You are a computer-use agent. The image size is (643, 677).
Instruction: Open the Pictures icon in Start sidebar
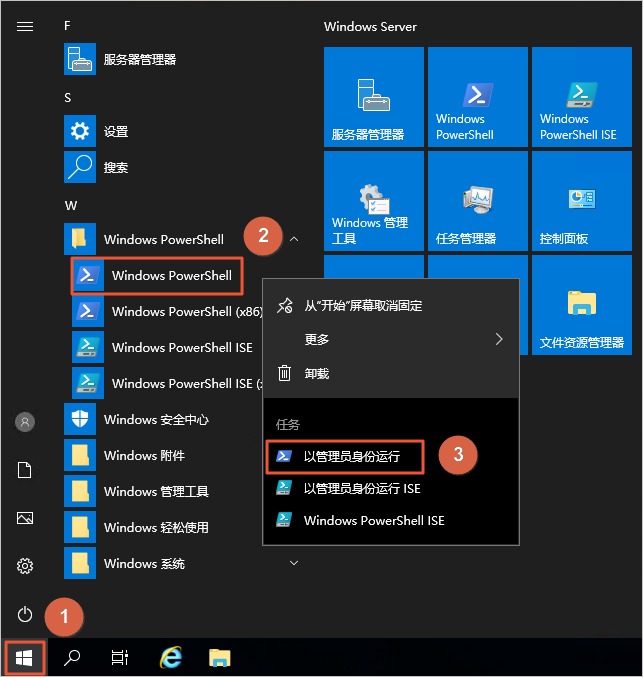pyautogui.click(x=25, y=518)
